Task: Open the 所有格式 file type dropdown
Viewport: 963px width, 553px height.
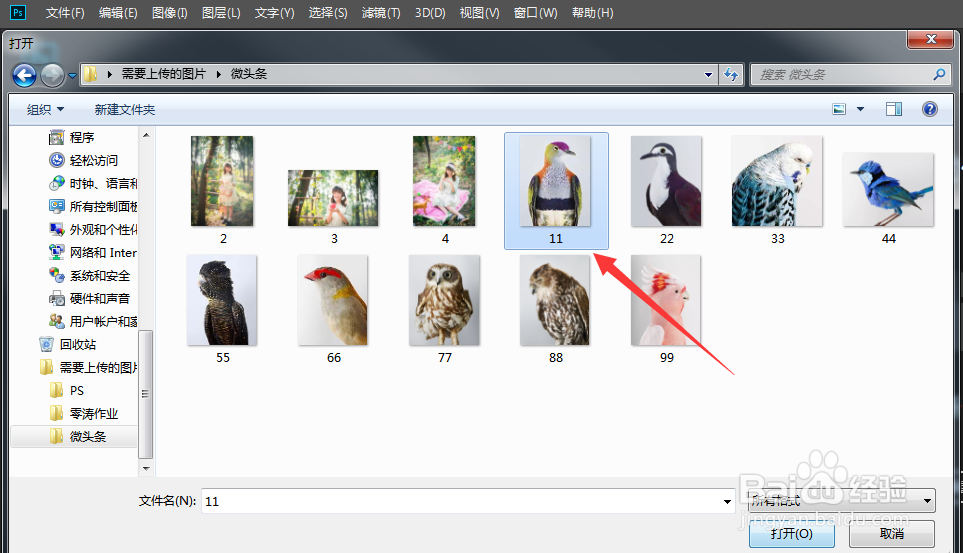Action: [841, 501]
